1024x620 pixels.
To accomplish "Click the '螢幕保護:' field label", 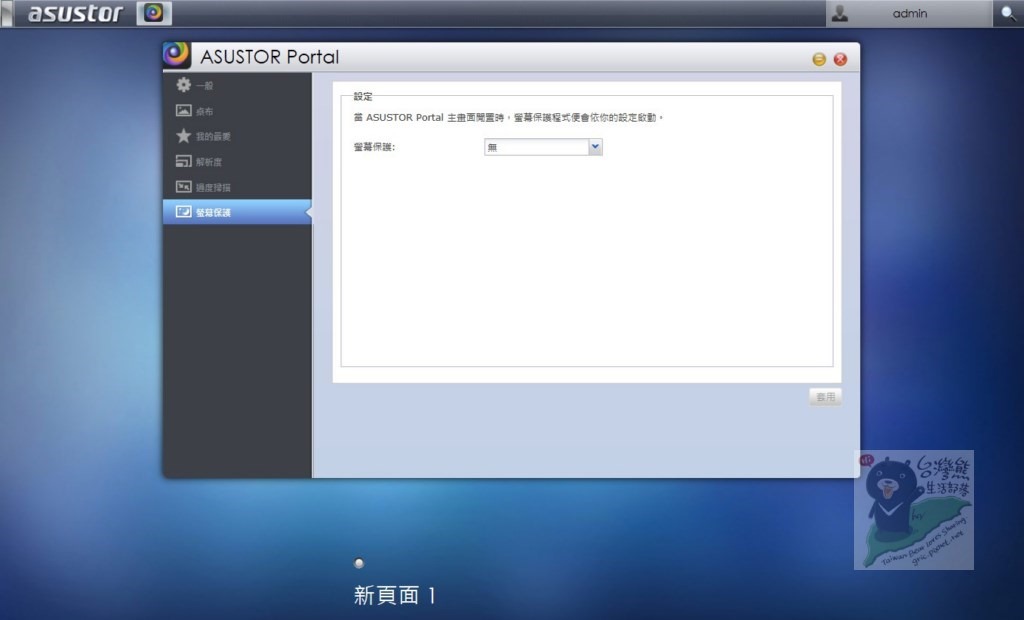I will (x=374, y=147).
